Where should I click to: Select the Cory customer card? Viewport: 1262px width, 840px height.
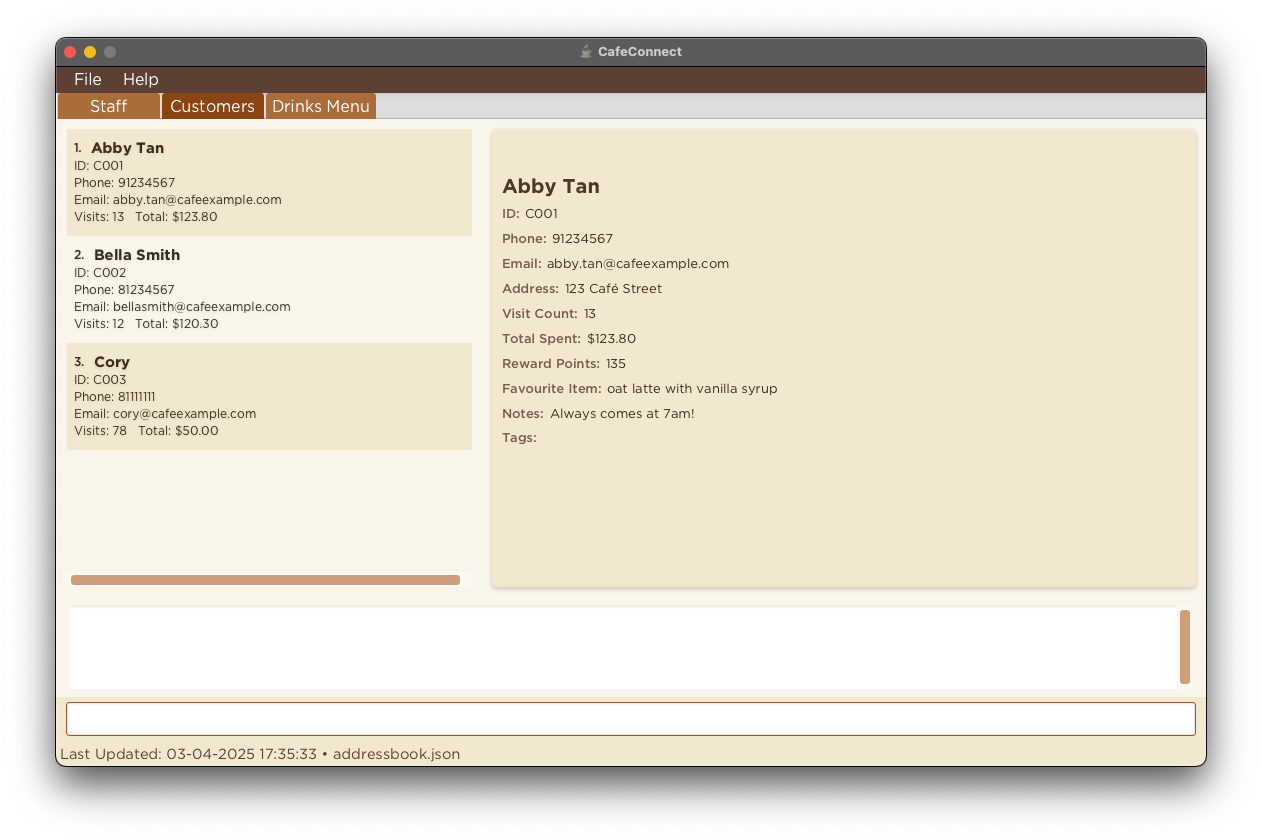click(x=269, y=396)
